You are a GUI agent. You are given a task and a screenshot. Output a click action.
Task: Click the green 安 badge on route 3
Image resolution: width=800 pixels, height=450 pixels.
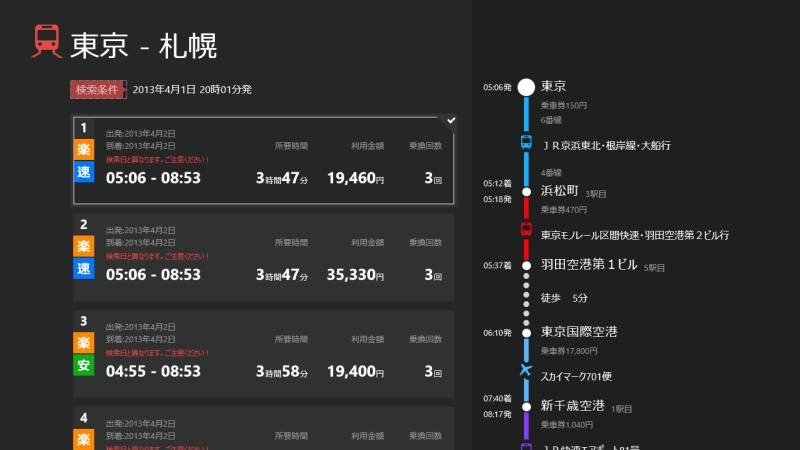84,366
